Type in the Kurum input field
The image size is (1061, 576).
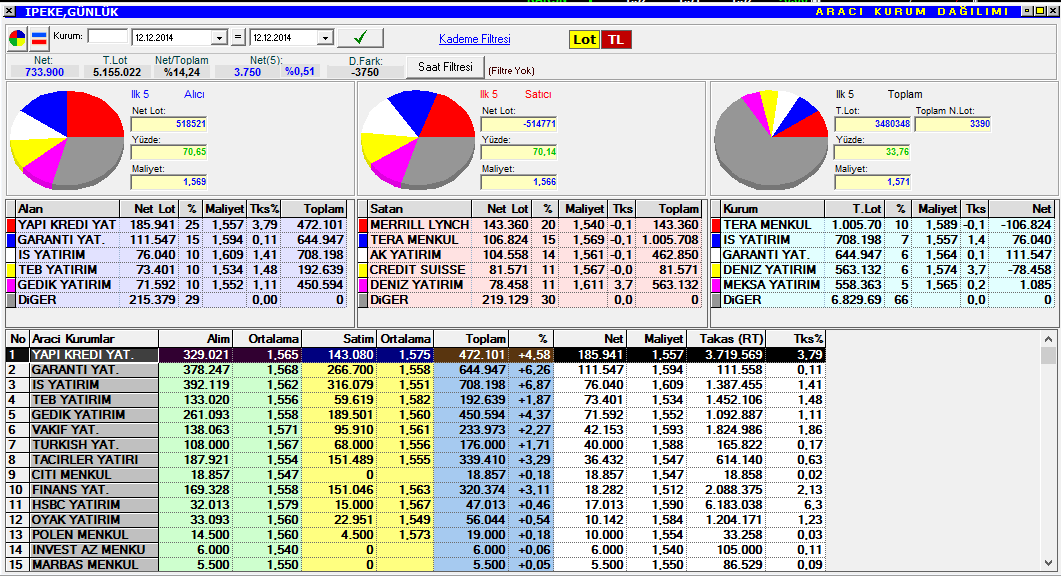point(108,37)
